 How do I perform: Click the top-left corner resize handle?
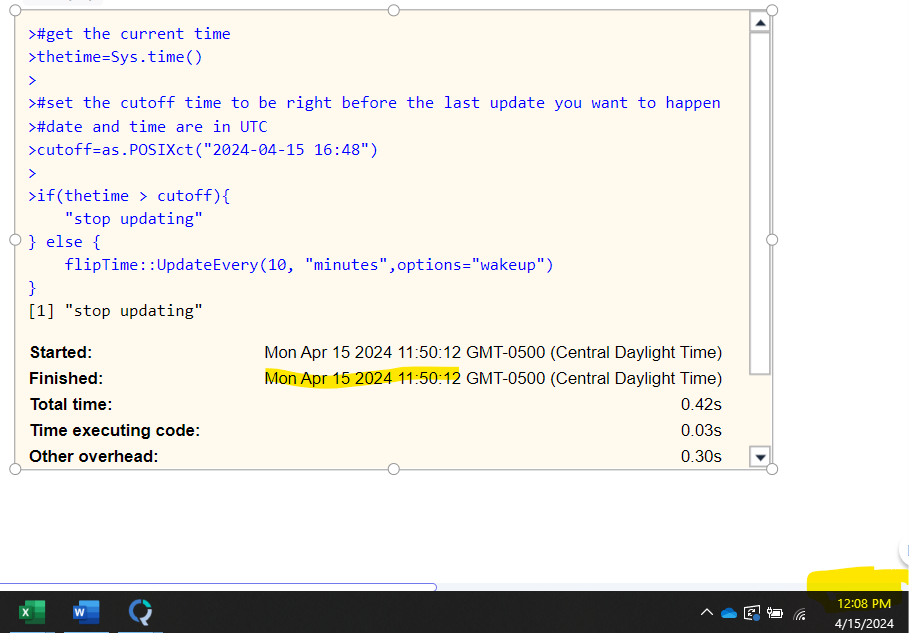click(15, 10)
